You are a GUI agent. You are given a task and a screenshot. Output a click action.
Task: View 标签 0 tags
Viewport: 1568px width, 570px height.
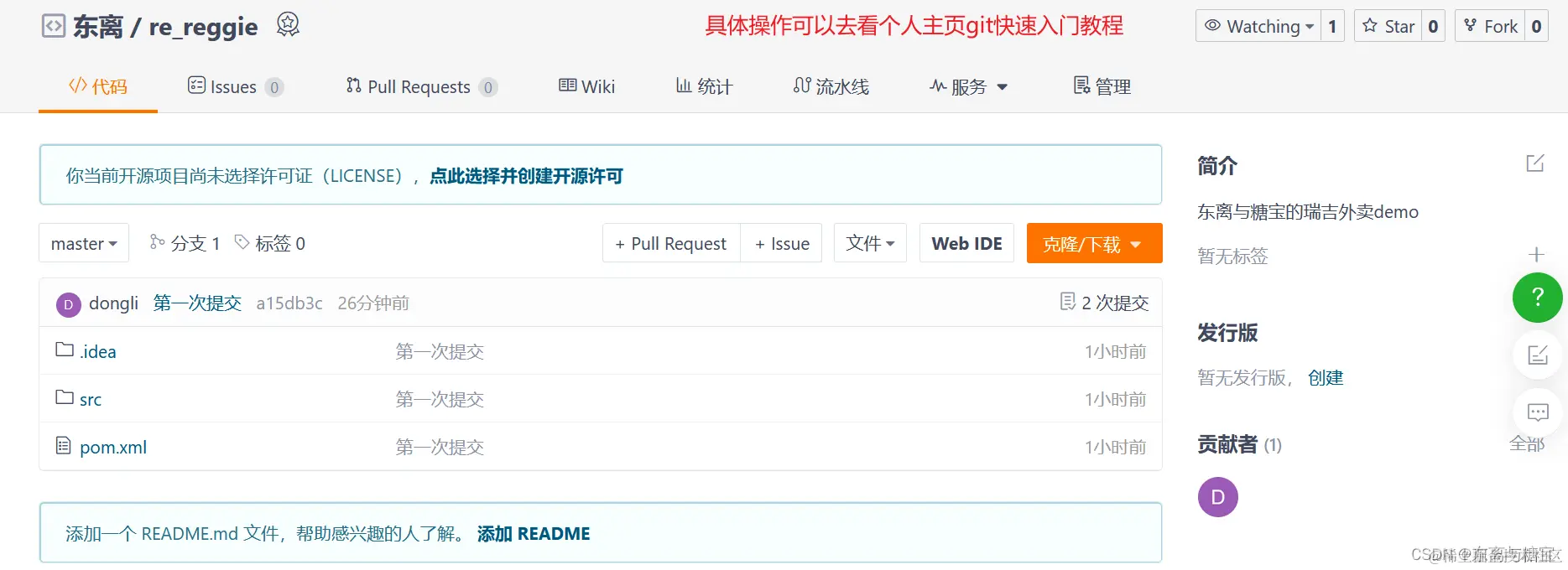tap(269, 243)
